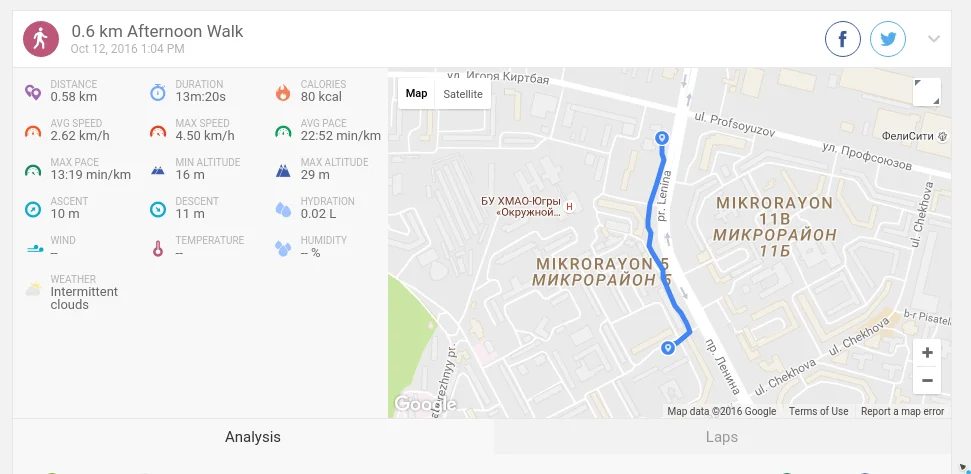The width and height of the screenshot is (971, 474).
Task: Share the workout on Twitter
Action: pyautogui.click(x=888, y=39)
